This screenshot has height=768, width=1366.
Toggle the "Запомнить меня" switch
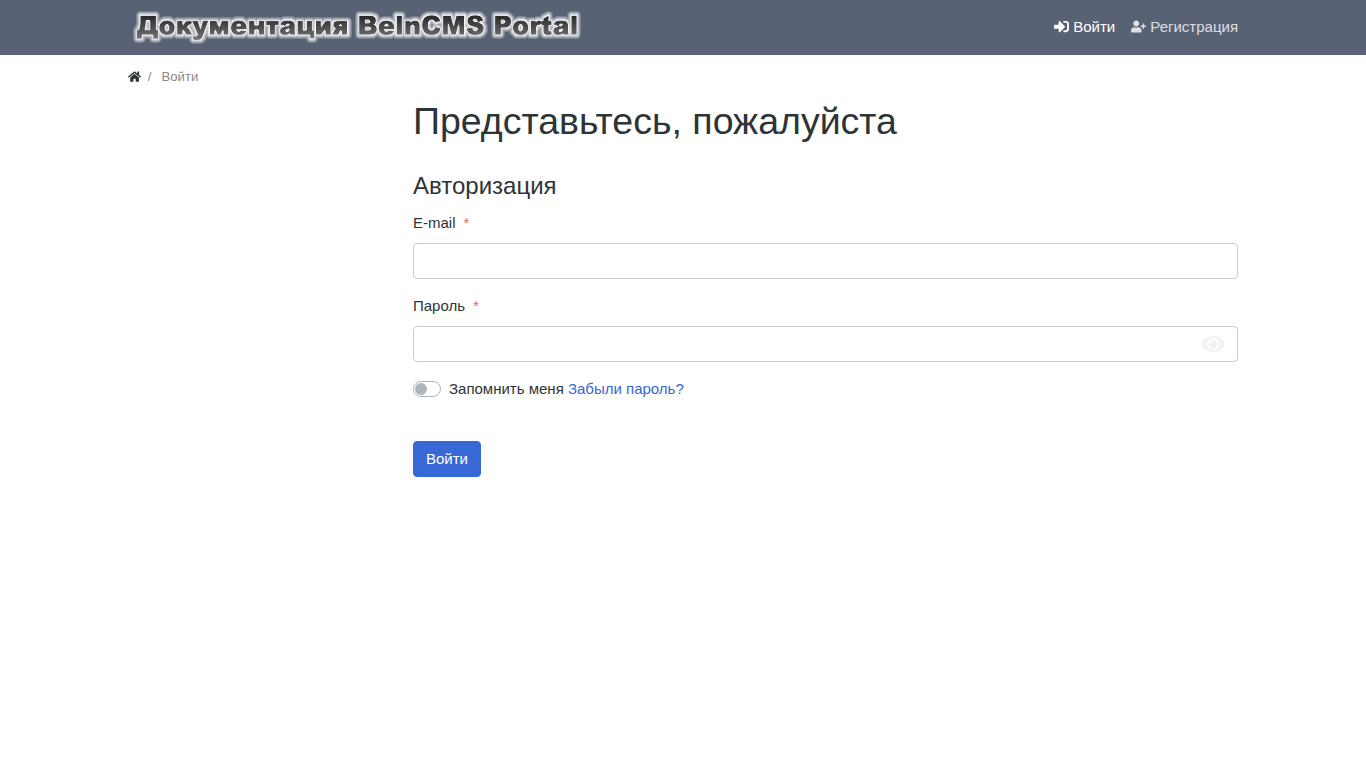(427, 389)
